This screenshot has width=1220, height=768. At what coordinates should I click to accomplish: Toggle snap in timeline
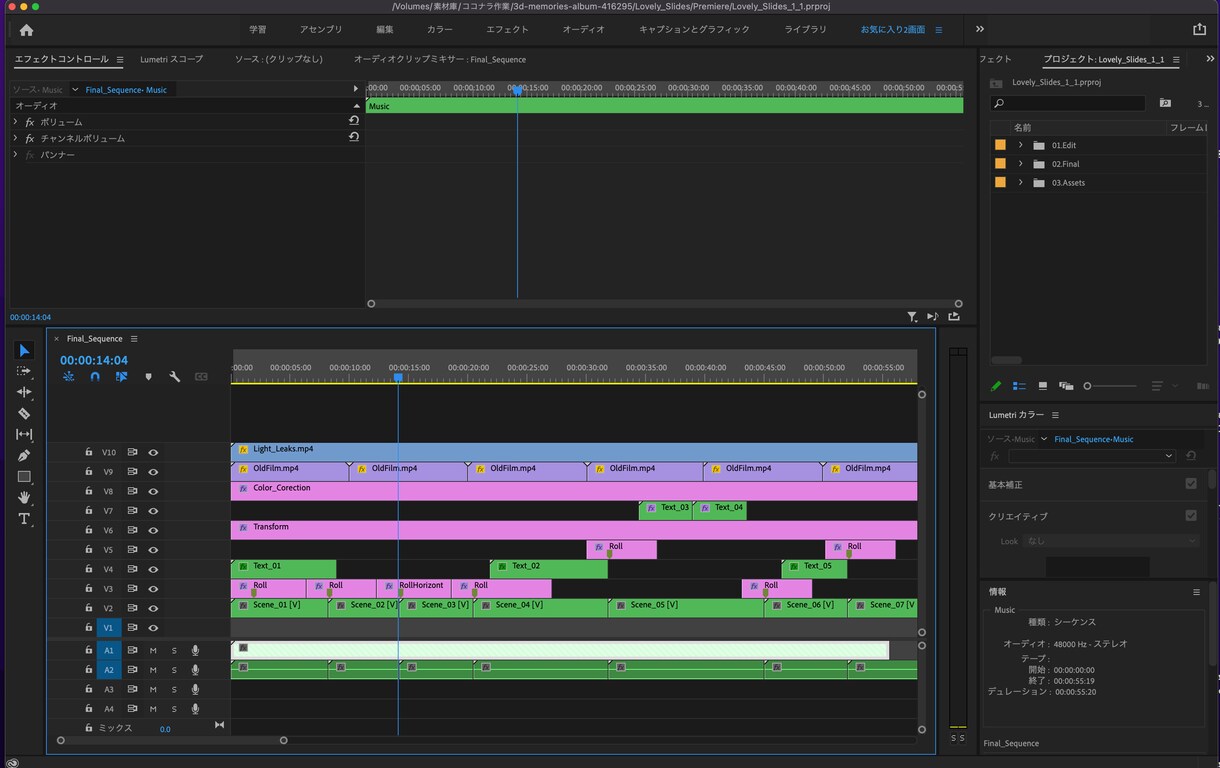[95, 377]
